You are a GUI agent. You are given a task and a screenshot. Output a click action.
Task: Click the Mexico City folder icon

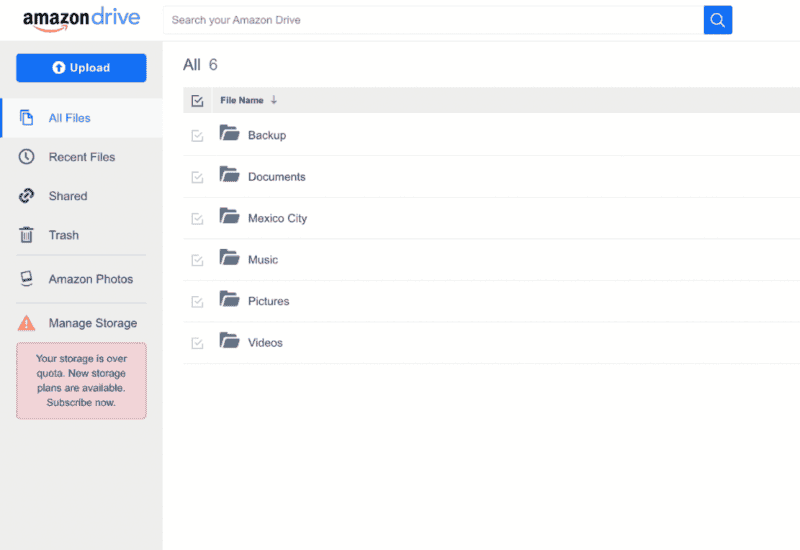[x=229, y=215]
